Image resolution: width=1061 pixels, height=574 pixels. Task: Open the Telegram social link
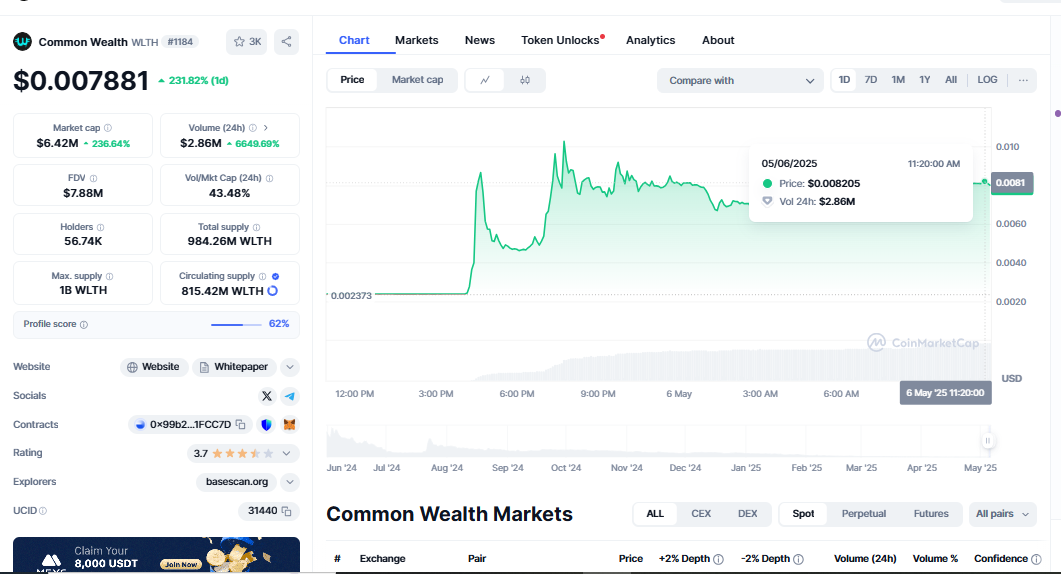(290, 396)
